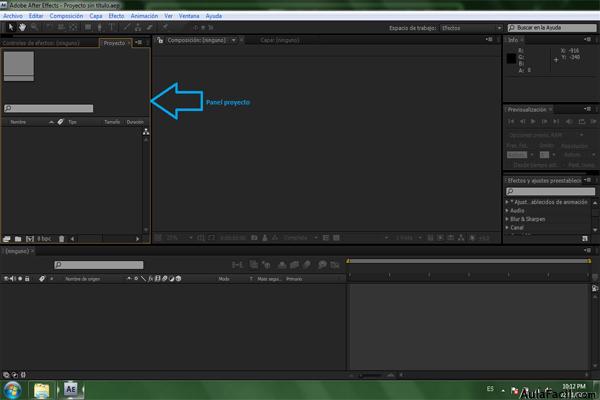This screenshot has width=600, height=400.
Task: Open the Composición (ninguno) dropdown arrow
Action: (233, 40)
